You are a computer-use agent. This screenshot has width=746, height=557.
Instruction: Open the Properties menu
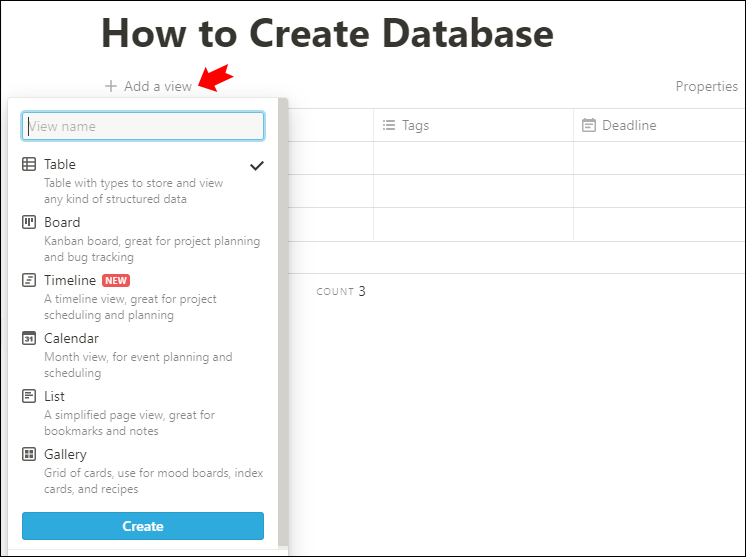(707, 86)
